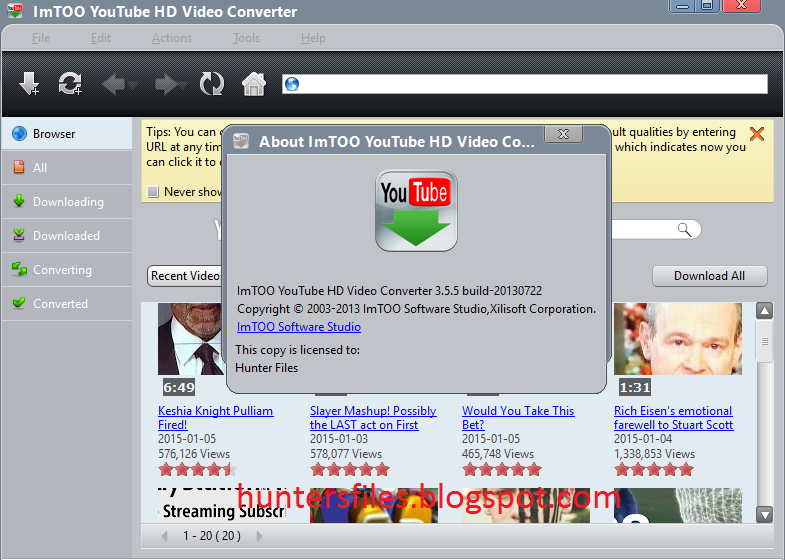Click the vertical scrollbar thumb
The image size is (785, 560).
[x=764, y=341]
